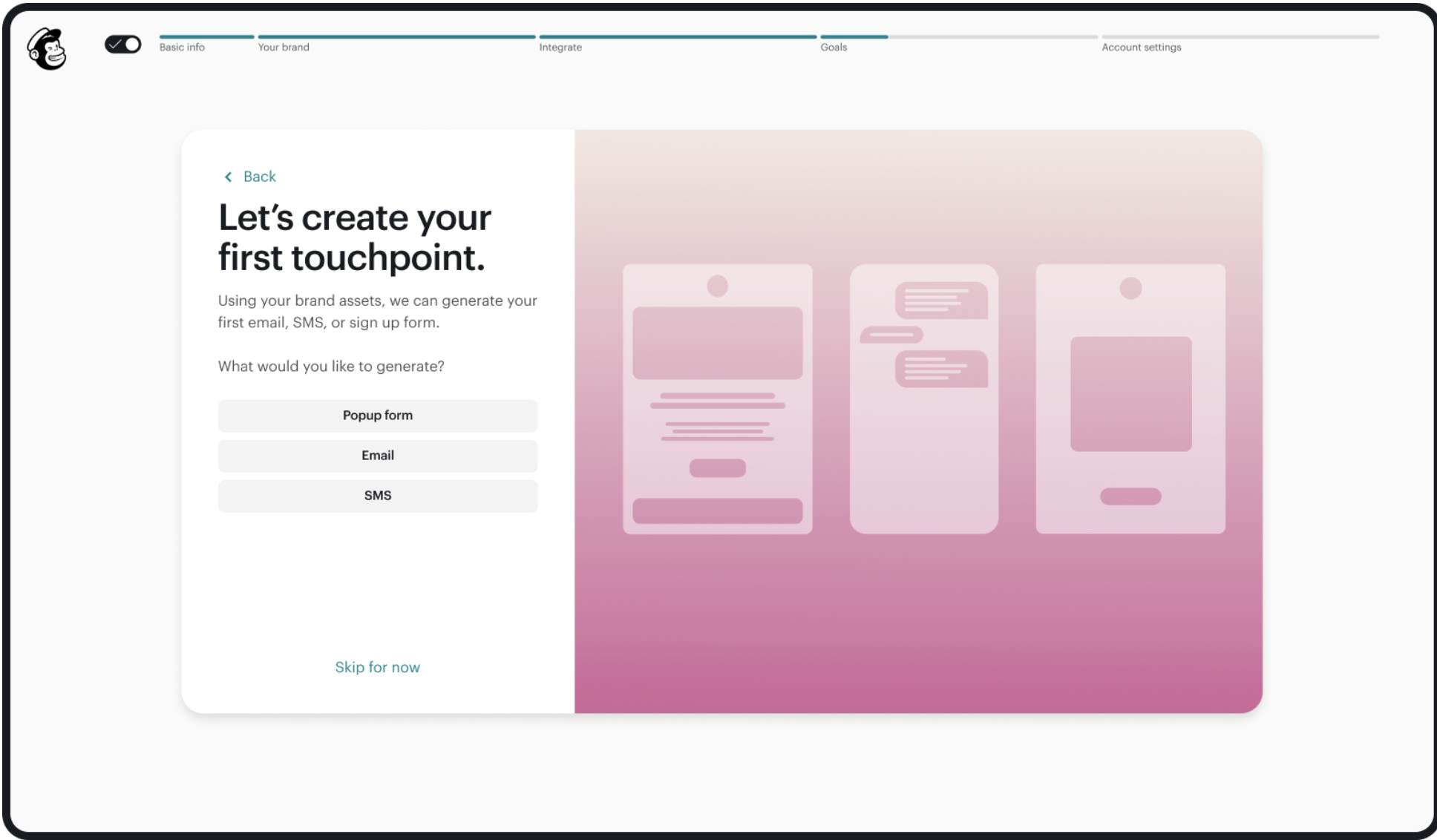Click the back chevron arrow icon

tap(229, 177)
